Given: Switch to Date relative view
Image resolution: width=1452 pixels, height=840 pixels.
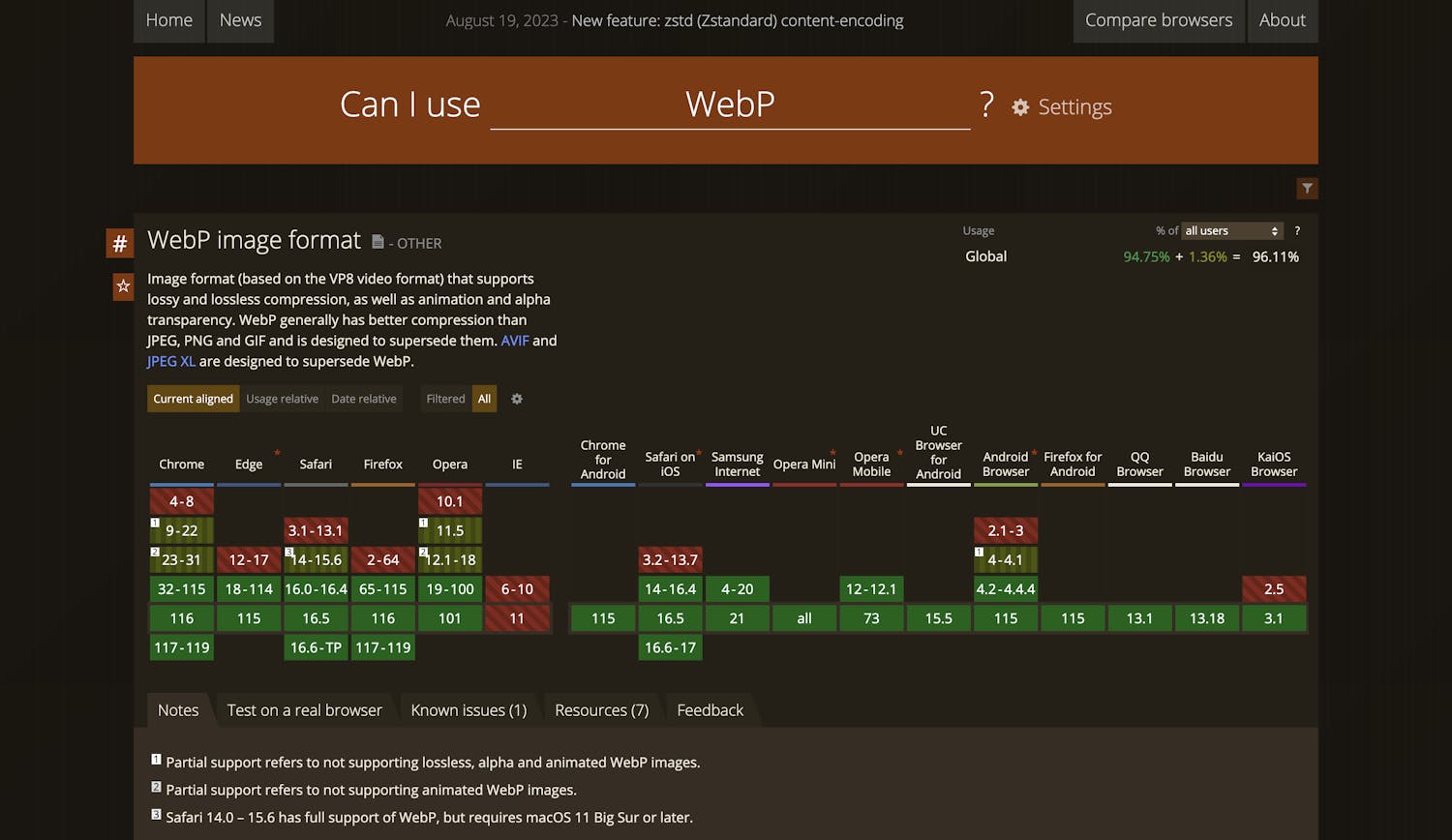Looking at the screenshot, I should (364, 399).
